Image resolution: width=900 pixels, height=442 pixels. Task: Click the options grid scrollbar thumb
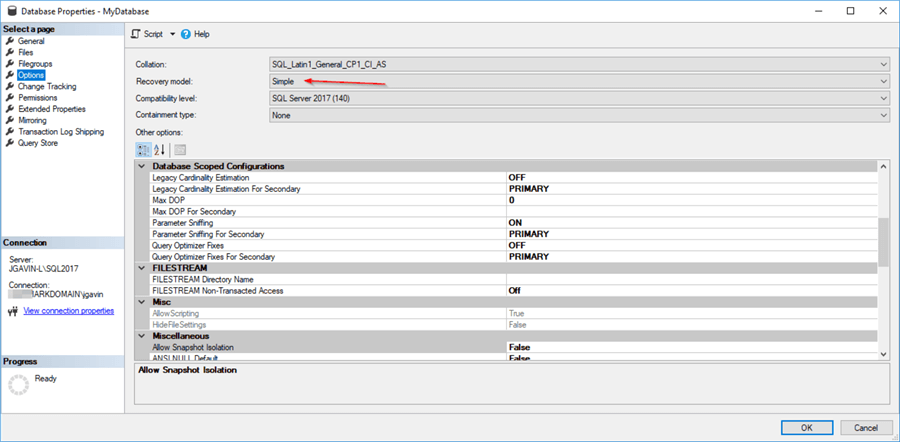(883, 241)
